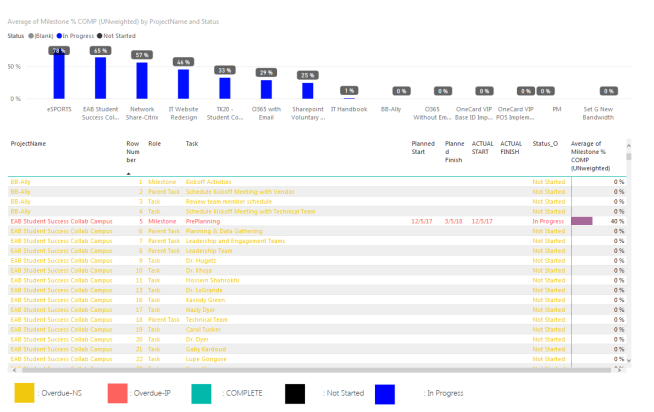Click the Planned Start column header
Screen dimensions: 654x412
[x=423, y=149]
